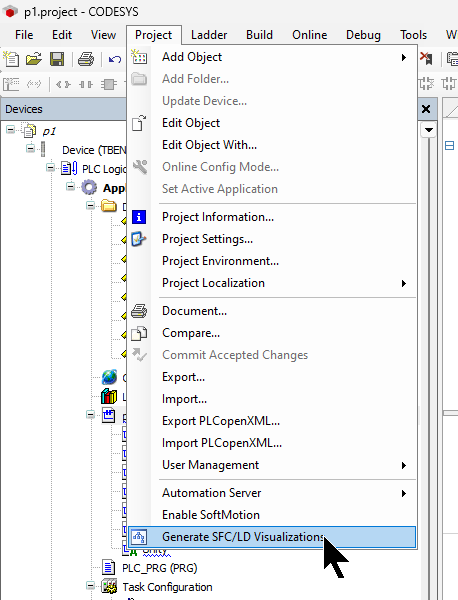
Task: Click the yellow folder icon under Application
Action: pyautogui.click(x=109, y=206)
